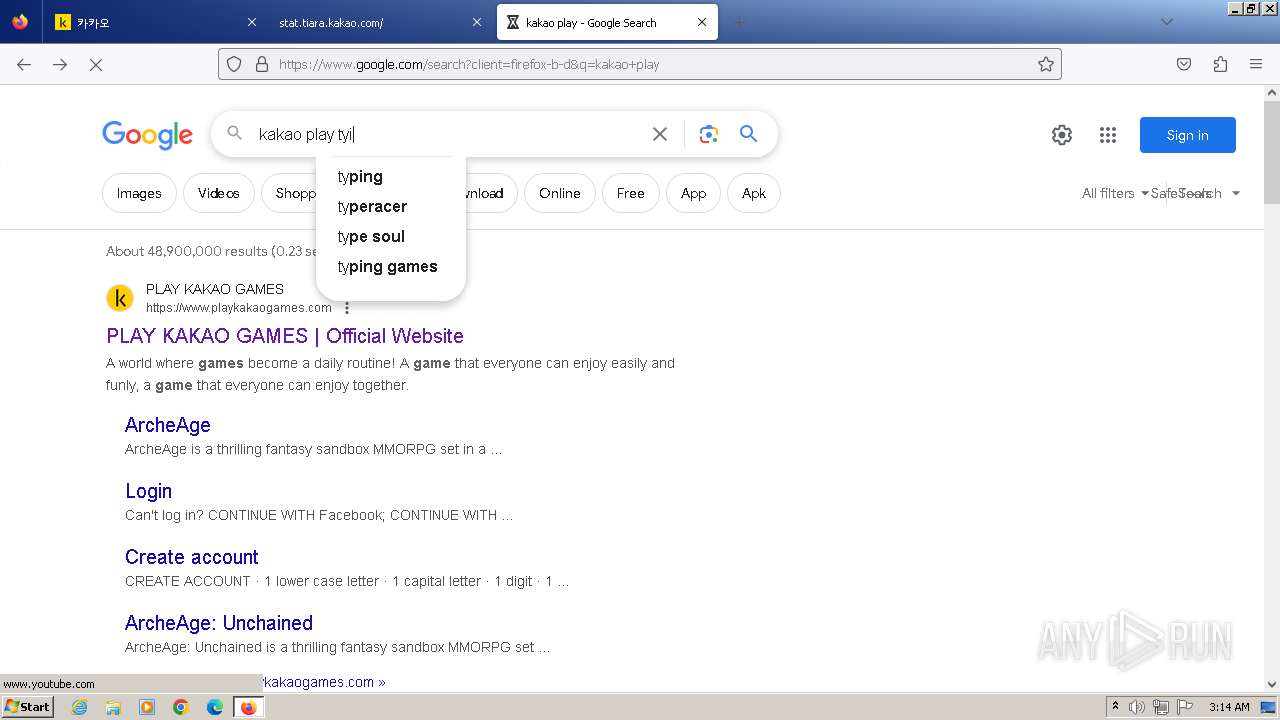
Task: Open the ArcheAge: Unchained sitelink
Action: (x=219, y=623)
